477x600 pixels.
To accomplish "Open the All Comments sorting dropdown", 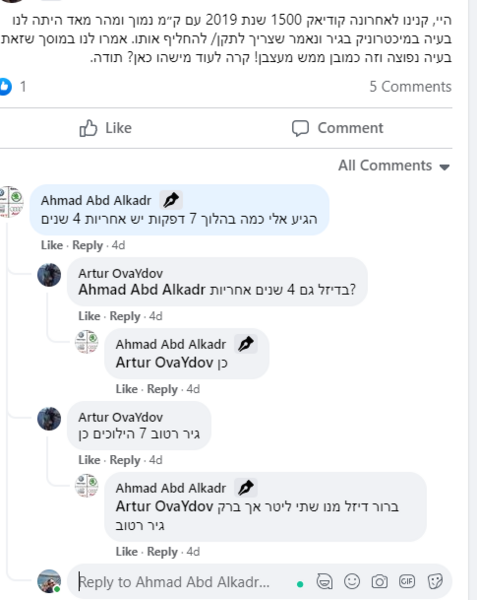I will [x=394, y=166].
